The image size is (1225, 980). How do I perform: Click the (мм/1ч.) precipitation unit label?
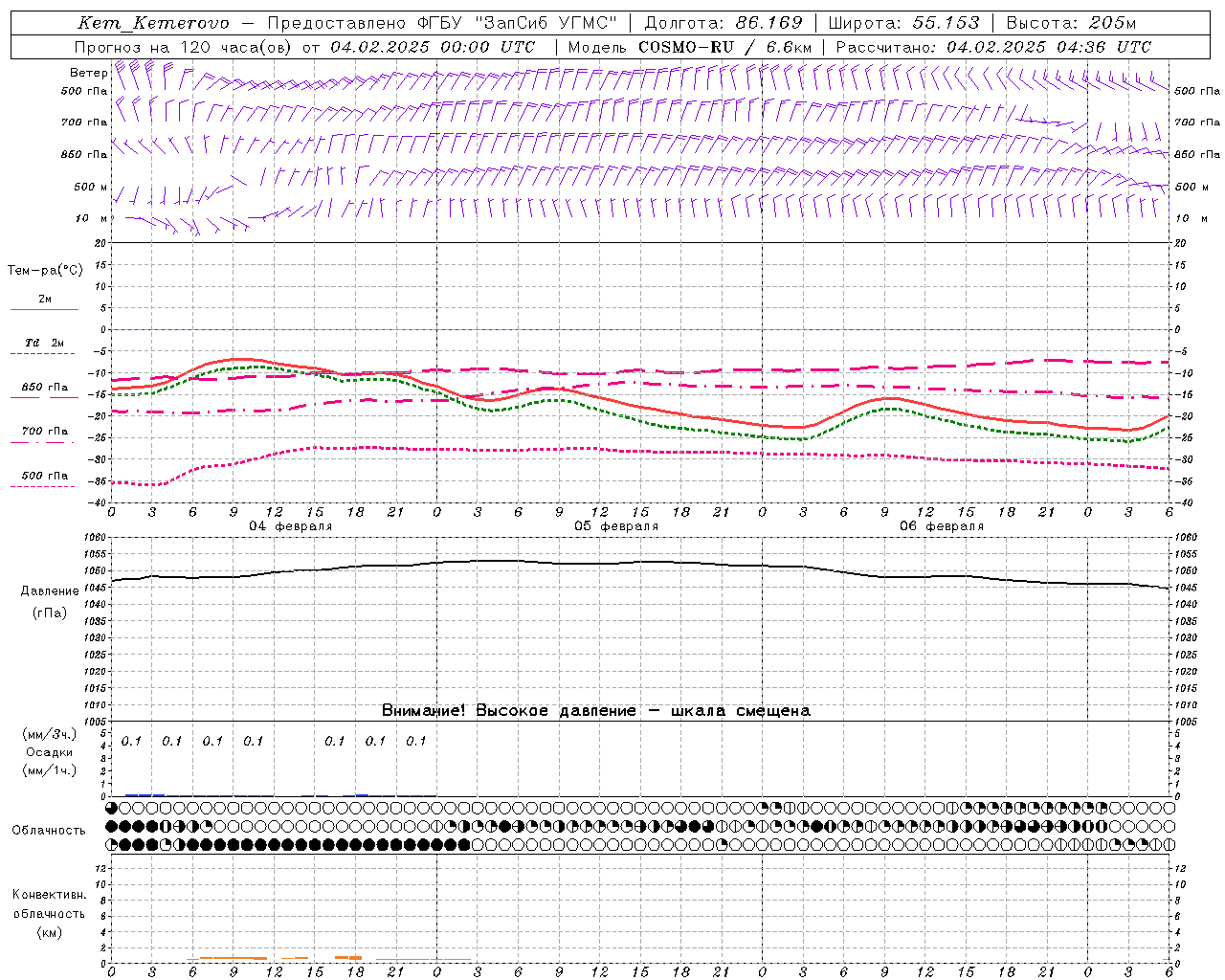click(x=50, y=771)
